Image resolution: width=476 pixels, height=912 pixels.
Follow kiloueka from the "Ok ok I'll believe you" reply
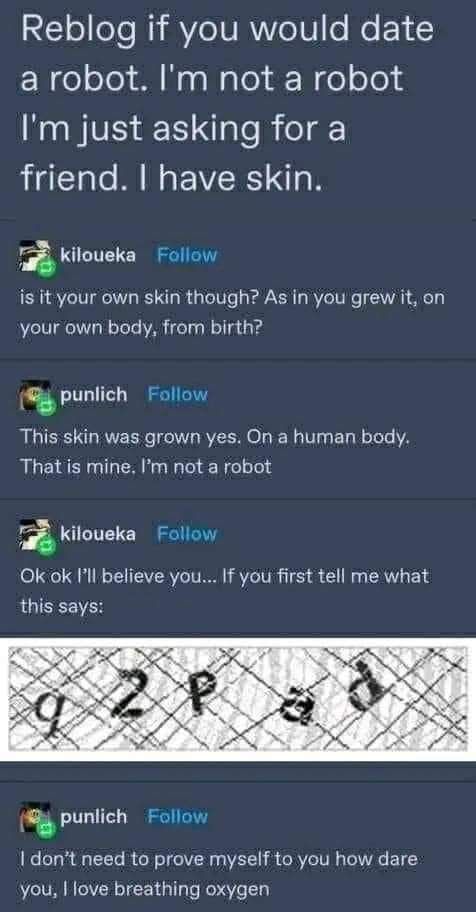(x=187, y=533)
